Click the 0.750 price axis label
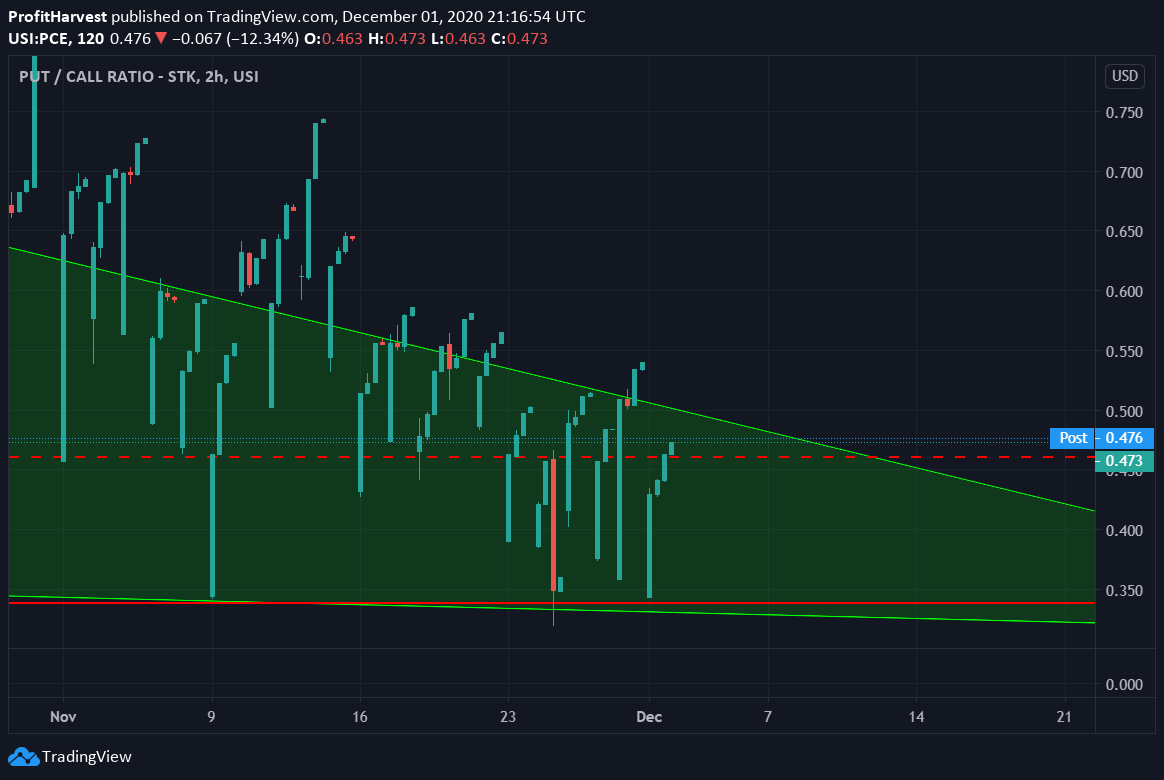This screenshot has width=1164, height=780. [1124, 112]
